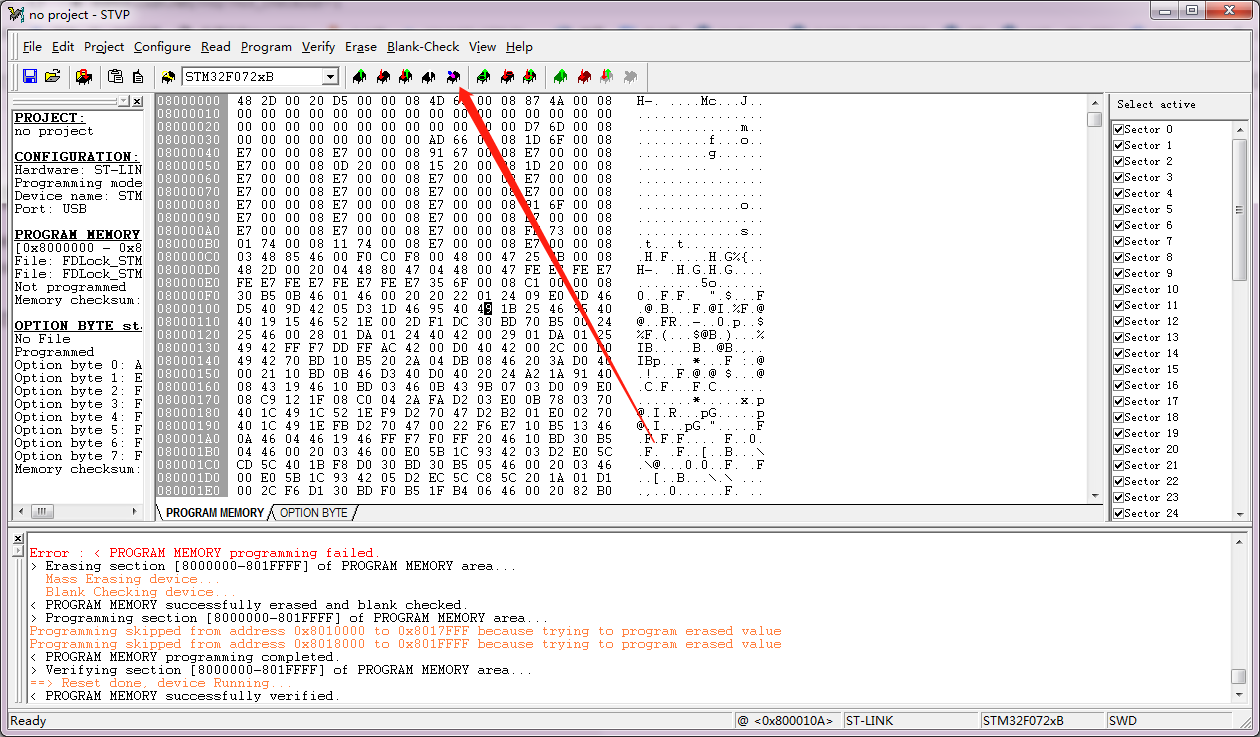This screenshot has height=737, width=1260.
Task: Uncheck Sector 0 checkbox
Action: coord(1118,129)
